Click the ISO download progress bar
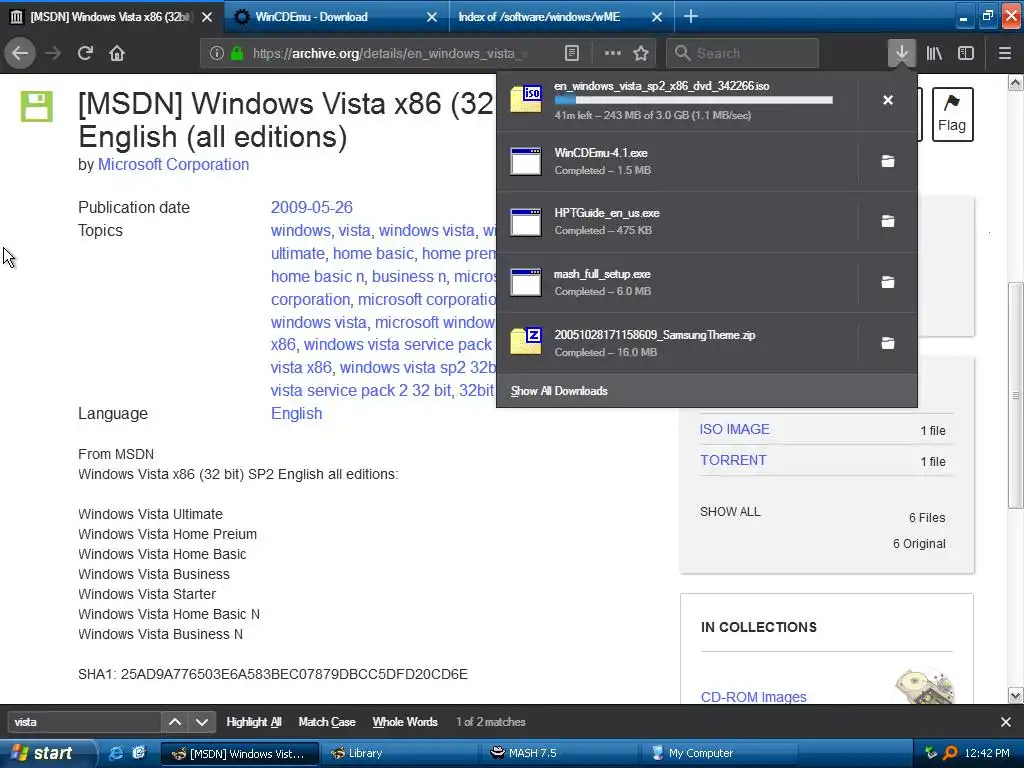Screen dimensions: 1024x768 (693, 100)
